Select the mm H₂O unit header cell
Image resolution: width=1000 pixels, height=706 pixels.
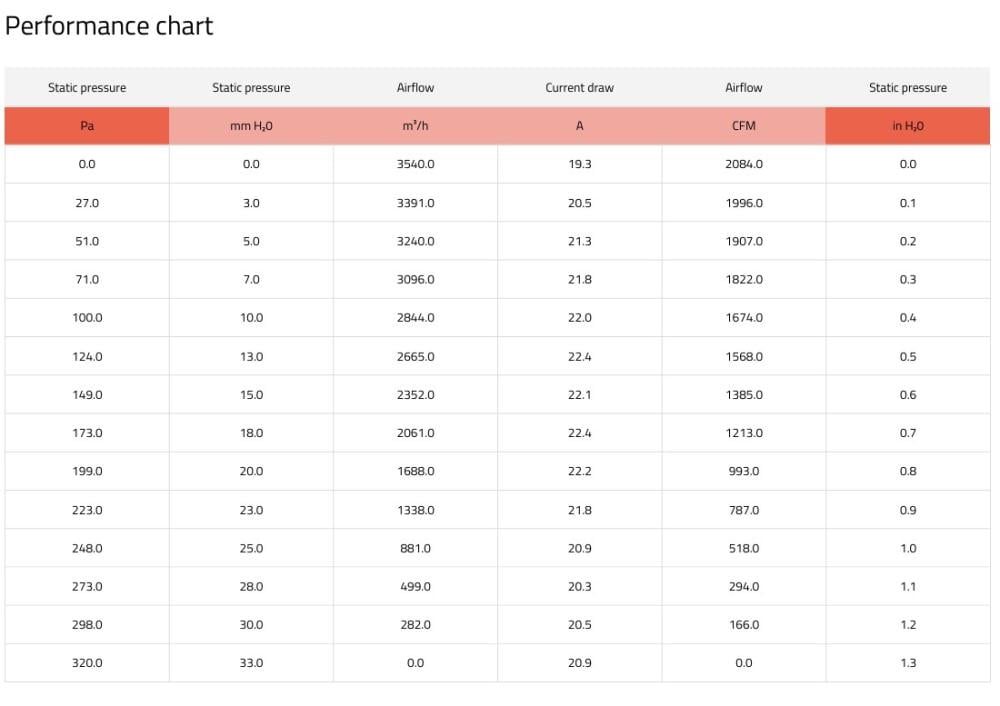coord(251,126)
